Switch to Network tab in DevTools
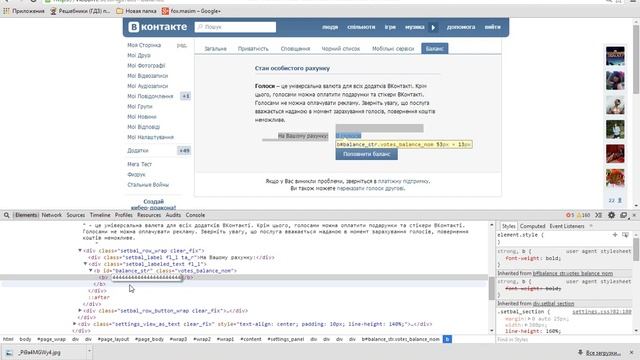Viewport: 640px width, 360px height. pos(51,215)
